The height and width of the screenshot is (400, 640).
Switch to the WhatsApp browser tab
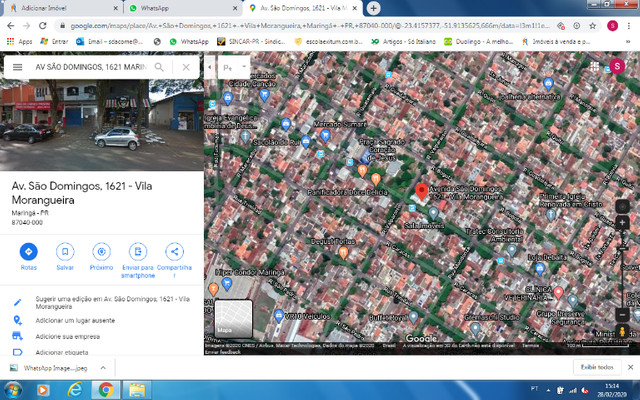tap(180, 8)
